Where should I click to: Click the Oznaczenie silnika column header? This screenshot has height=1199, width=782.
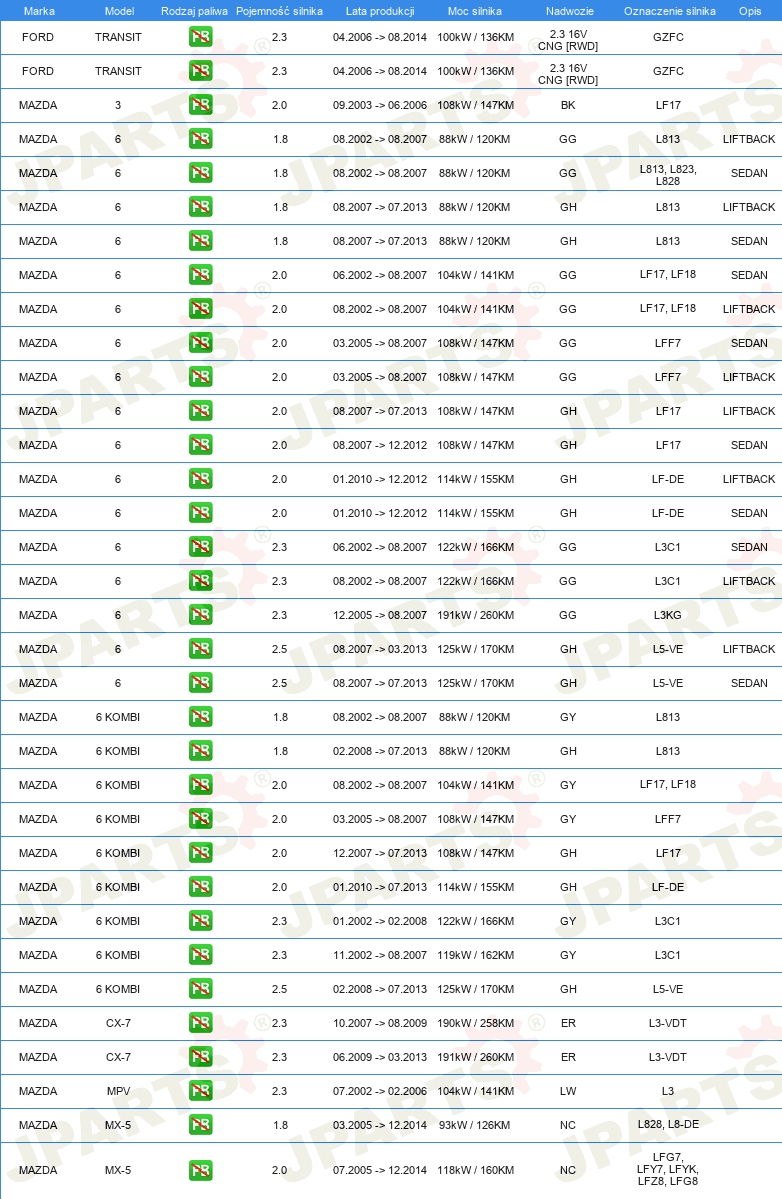coord(670,11)
